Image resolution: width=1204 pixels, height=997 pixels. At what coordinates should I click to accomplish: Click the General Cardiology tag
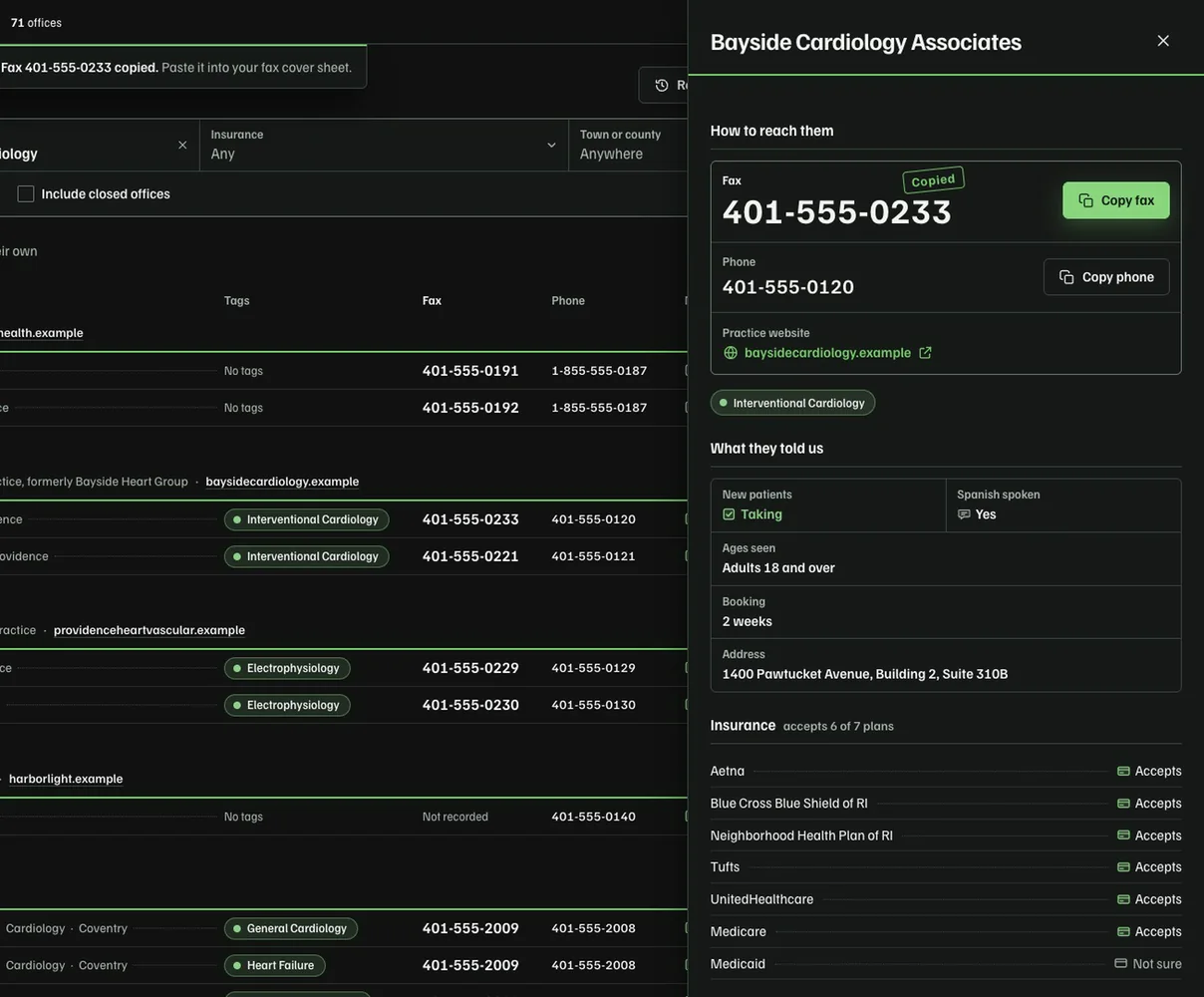tap(291, 928)
